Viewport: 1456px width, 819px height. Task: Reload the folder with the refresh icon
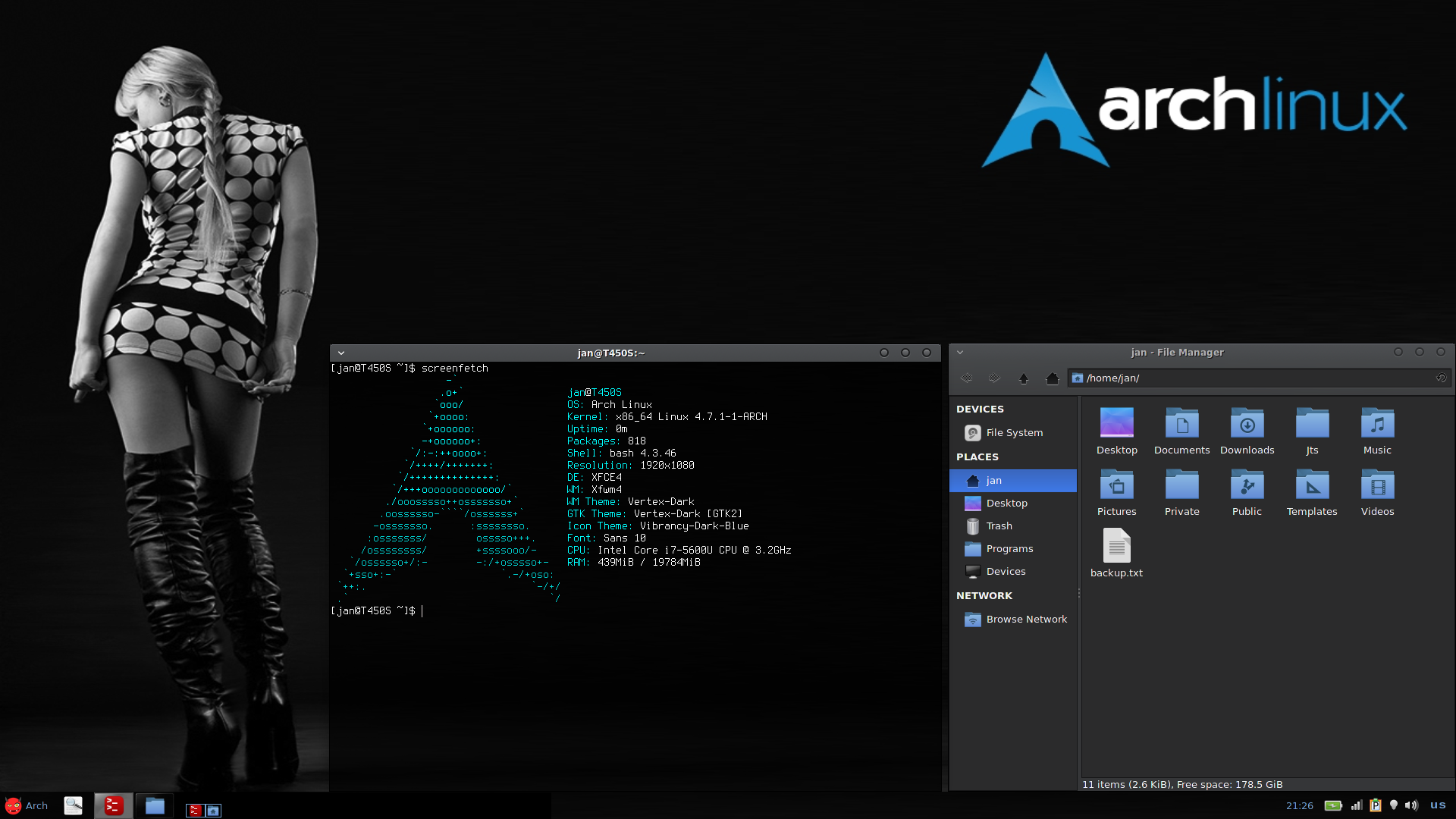[x=1441, y=378]
